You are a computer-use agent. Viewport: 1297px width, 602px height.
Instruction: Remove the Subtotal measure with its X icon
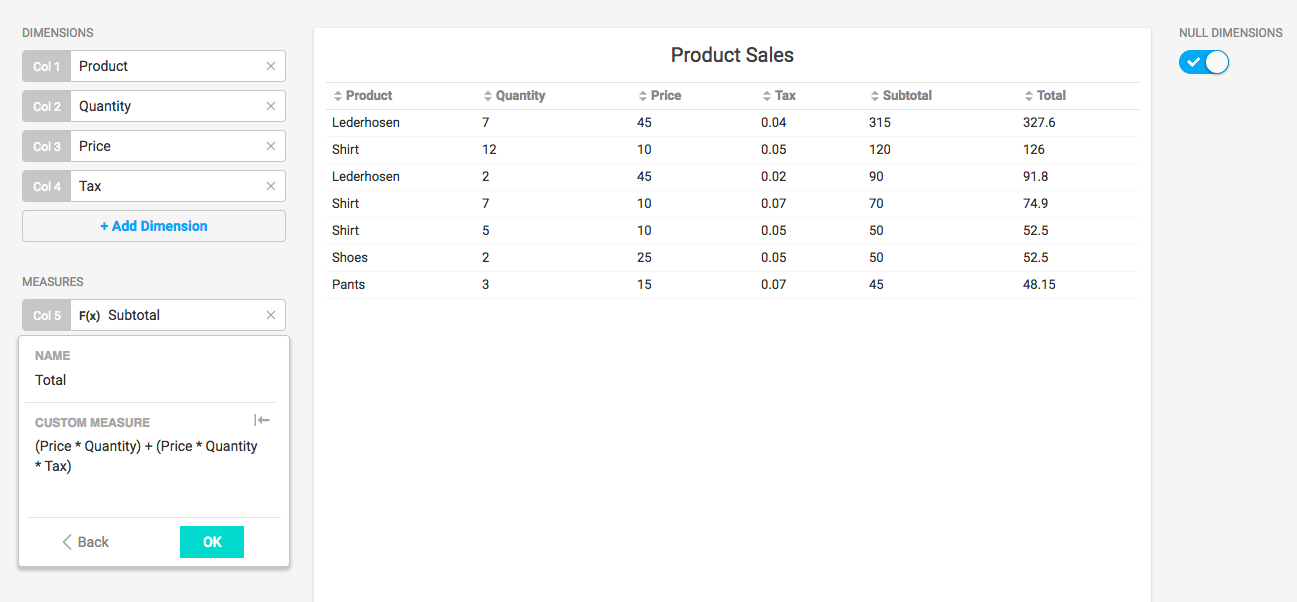(x=271, y=315)
